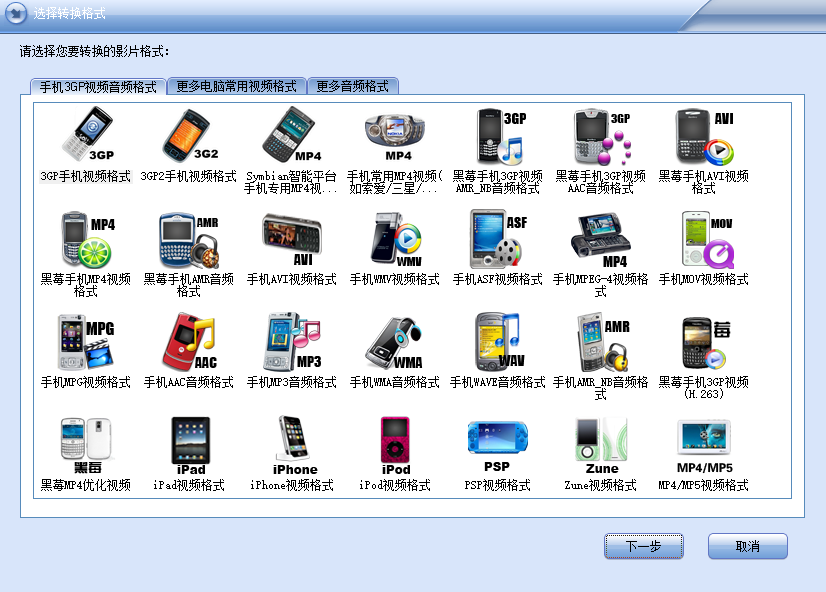
Task: Choose 手机MPEG-4视频格式 icon
Action: pos(600,239)
